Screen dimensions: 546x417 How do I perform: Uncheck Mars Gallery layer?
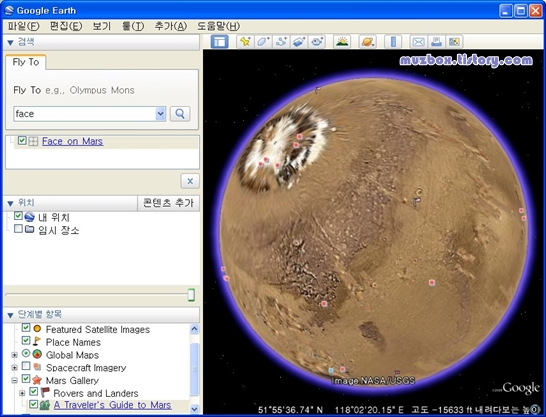(x=26, y=378)
